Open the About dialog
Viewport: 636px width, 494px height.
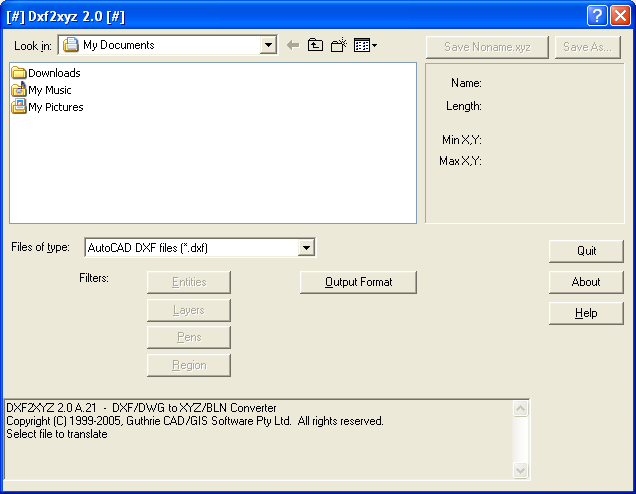(586, 282)
